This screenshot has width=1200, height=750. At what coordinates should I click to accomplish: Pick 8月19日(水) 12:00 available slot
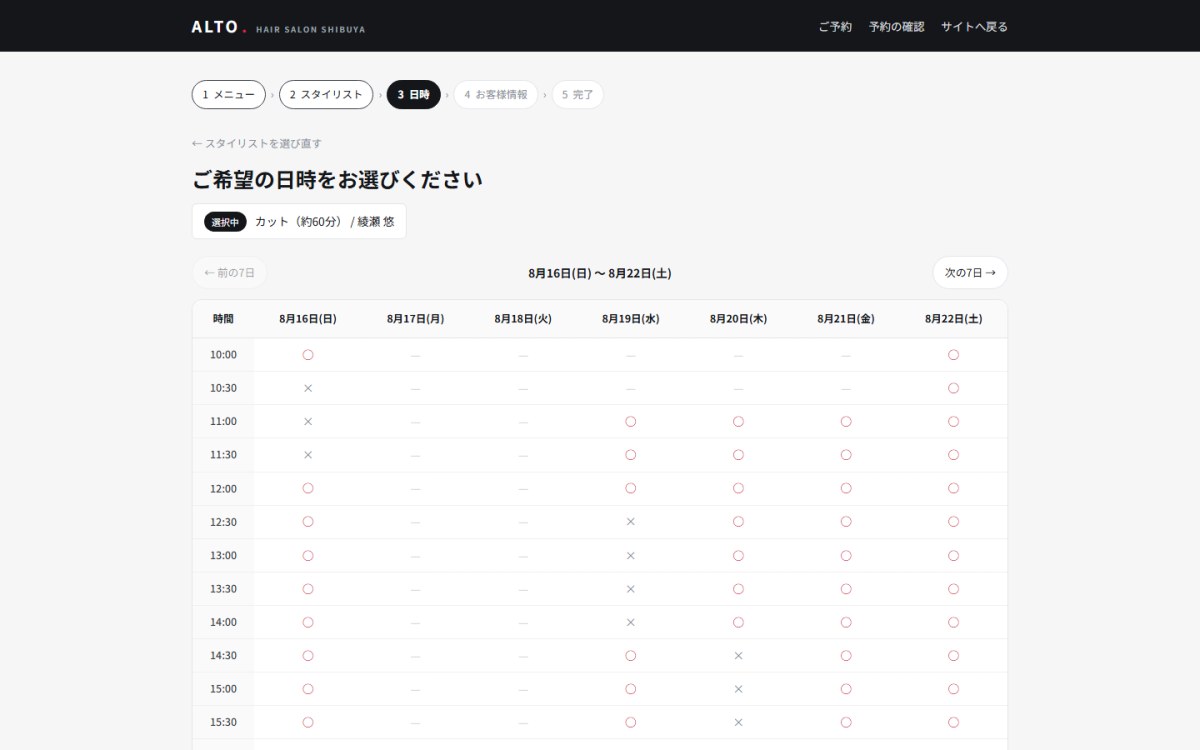click(x=630, y=488)
